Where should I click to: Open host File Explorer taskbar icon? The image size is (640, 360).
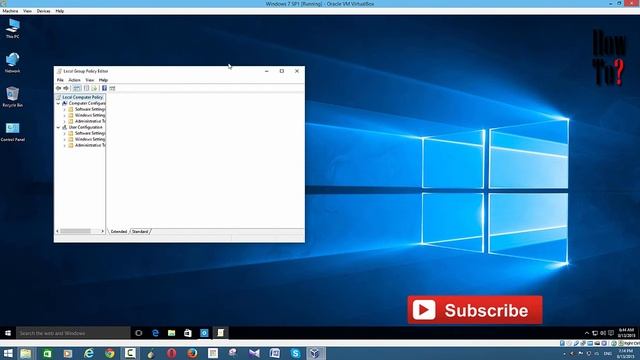coord(26,353)
